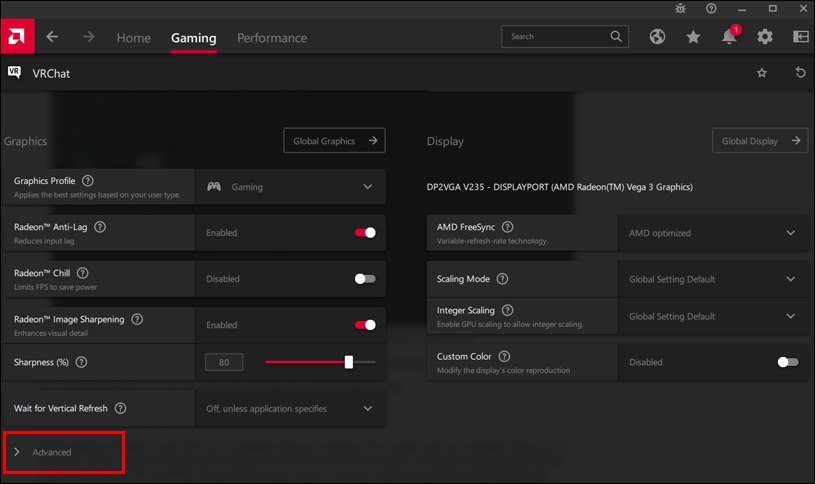815x484 pixels.
Task: Click the bug report icon
Action: point(682,8)
